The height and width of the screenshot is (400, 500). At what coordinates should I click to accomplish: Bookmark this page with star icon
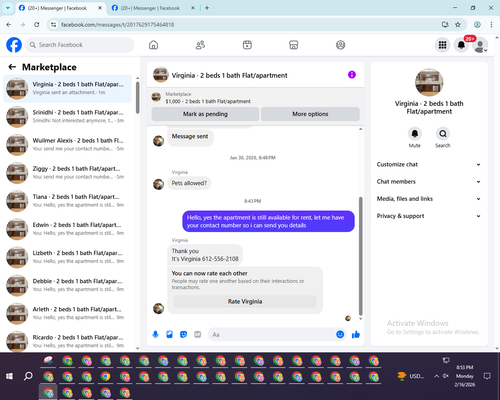tap(458, 25)
